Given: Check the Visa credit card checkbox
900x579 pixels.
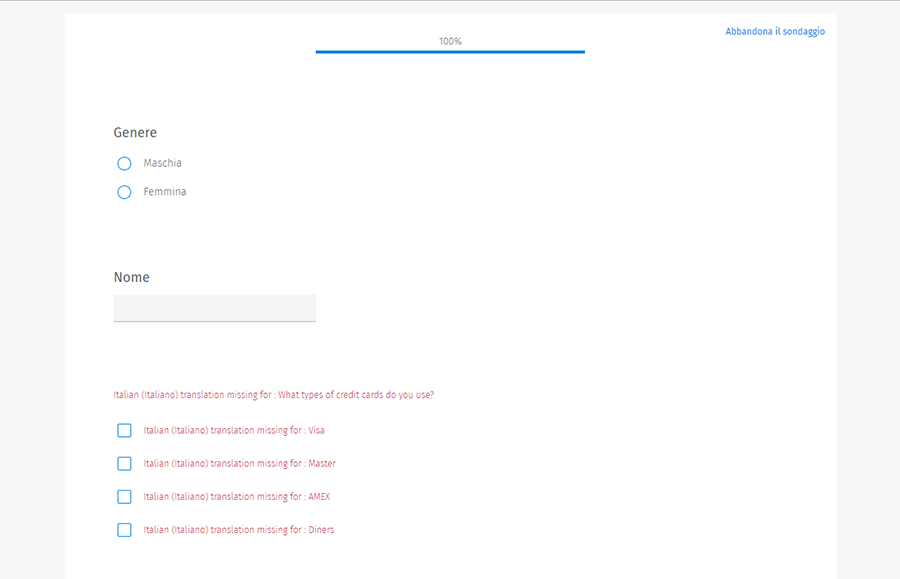Looking at the screenshot, I should pos(124,431).
